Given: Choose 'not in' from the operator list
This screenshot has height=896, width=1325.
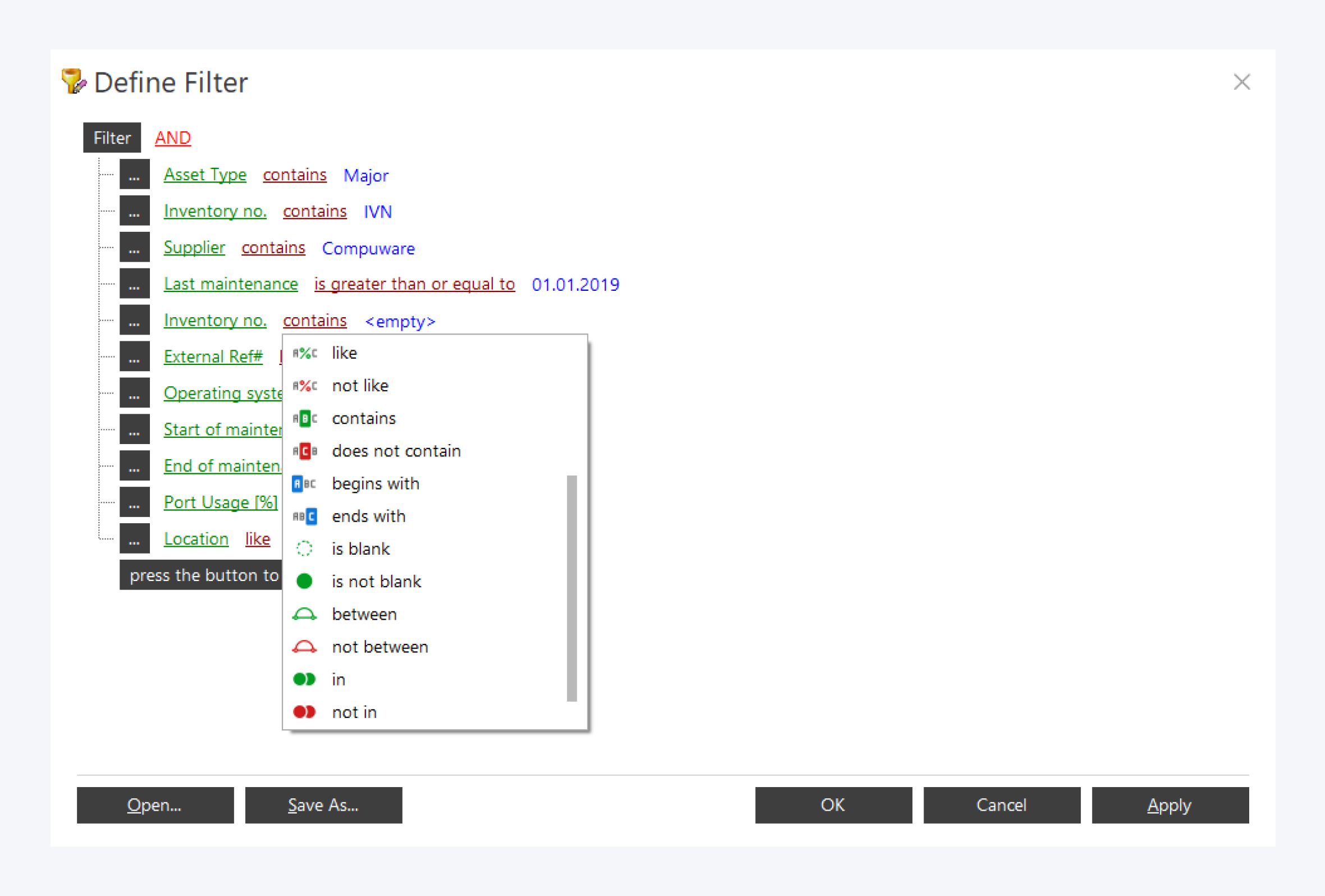Looking at the screenshot, I should click(354, 712).
